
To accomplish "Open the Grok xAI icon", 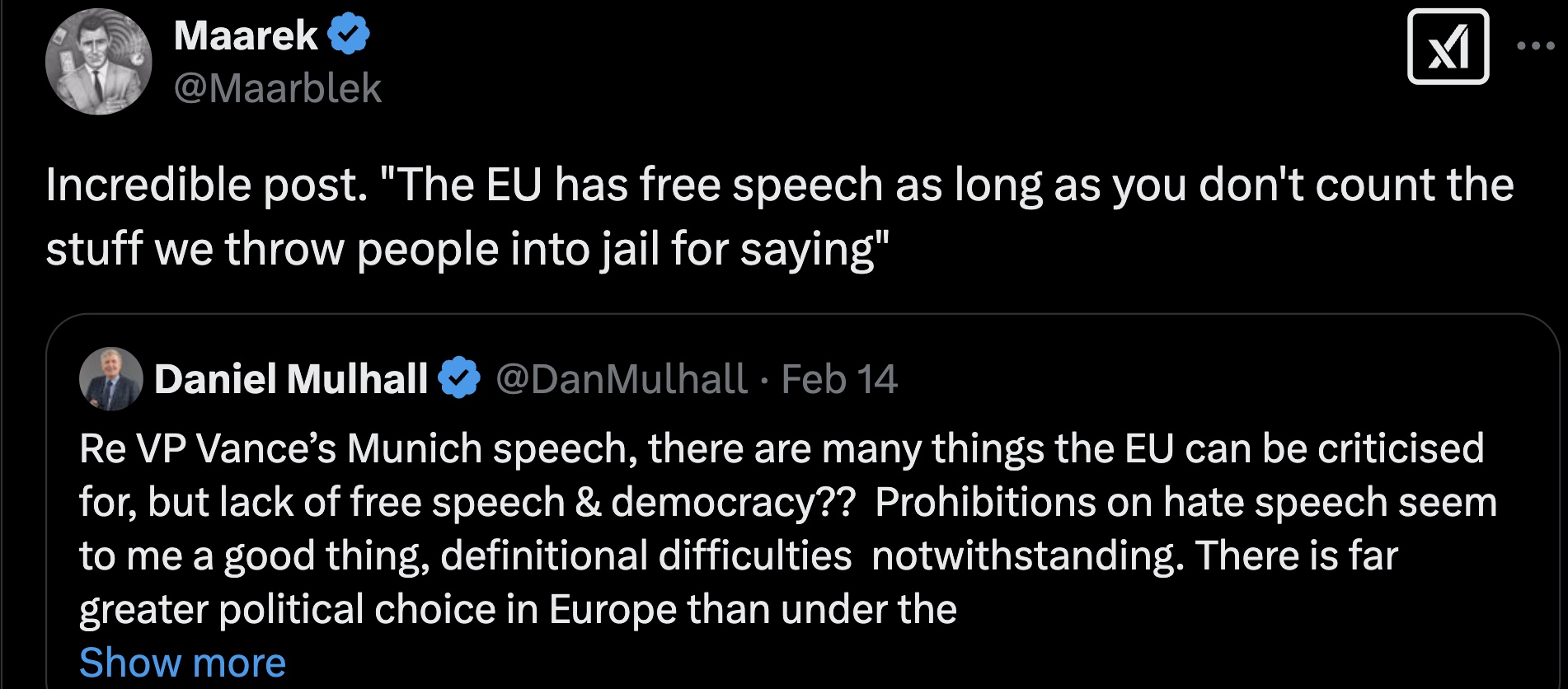I will pos(1448,47).
